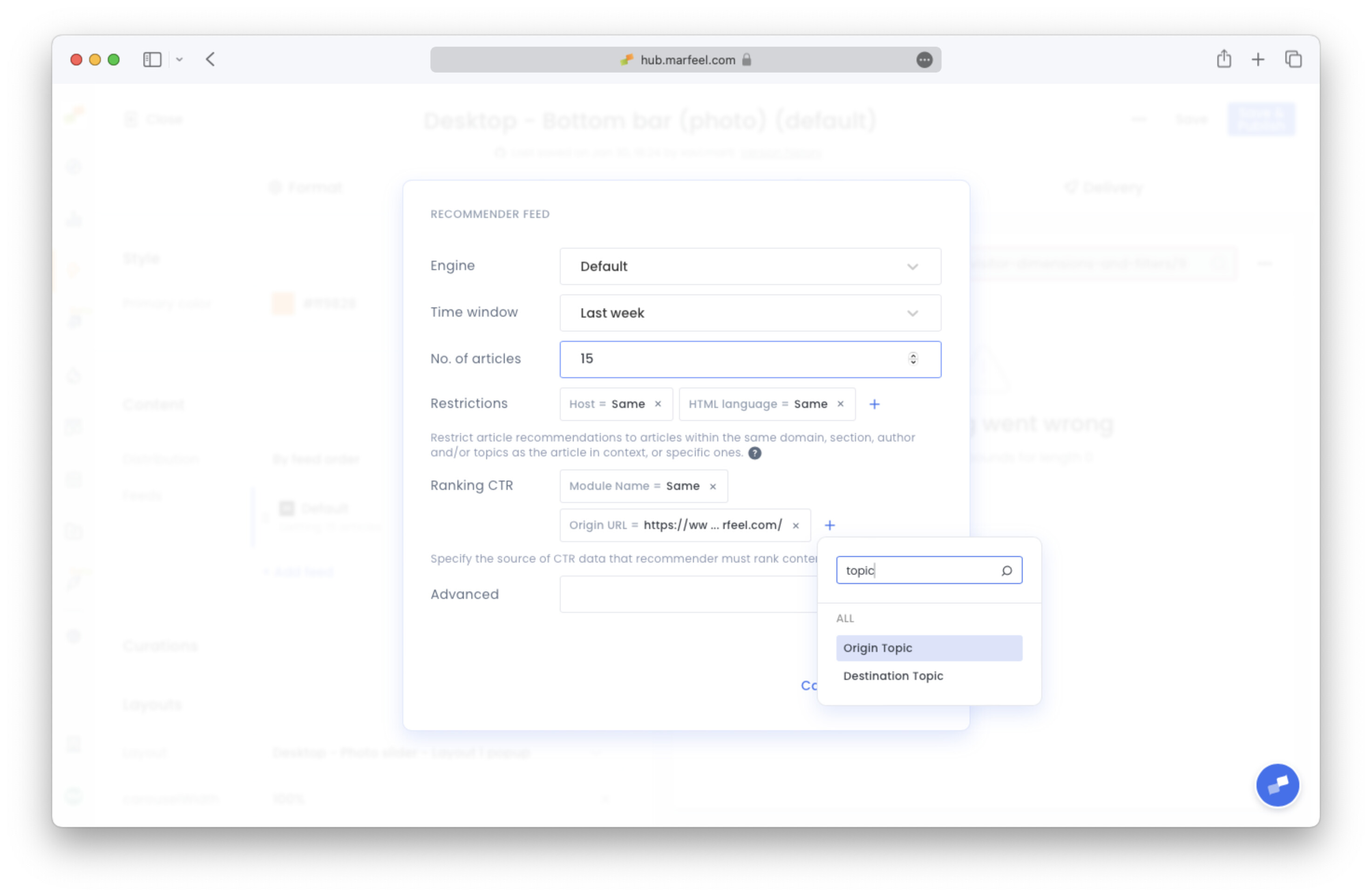Go back with the browser arrow

211,60
